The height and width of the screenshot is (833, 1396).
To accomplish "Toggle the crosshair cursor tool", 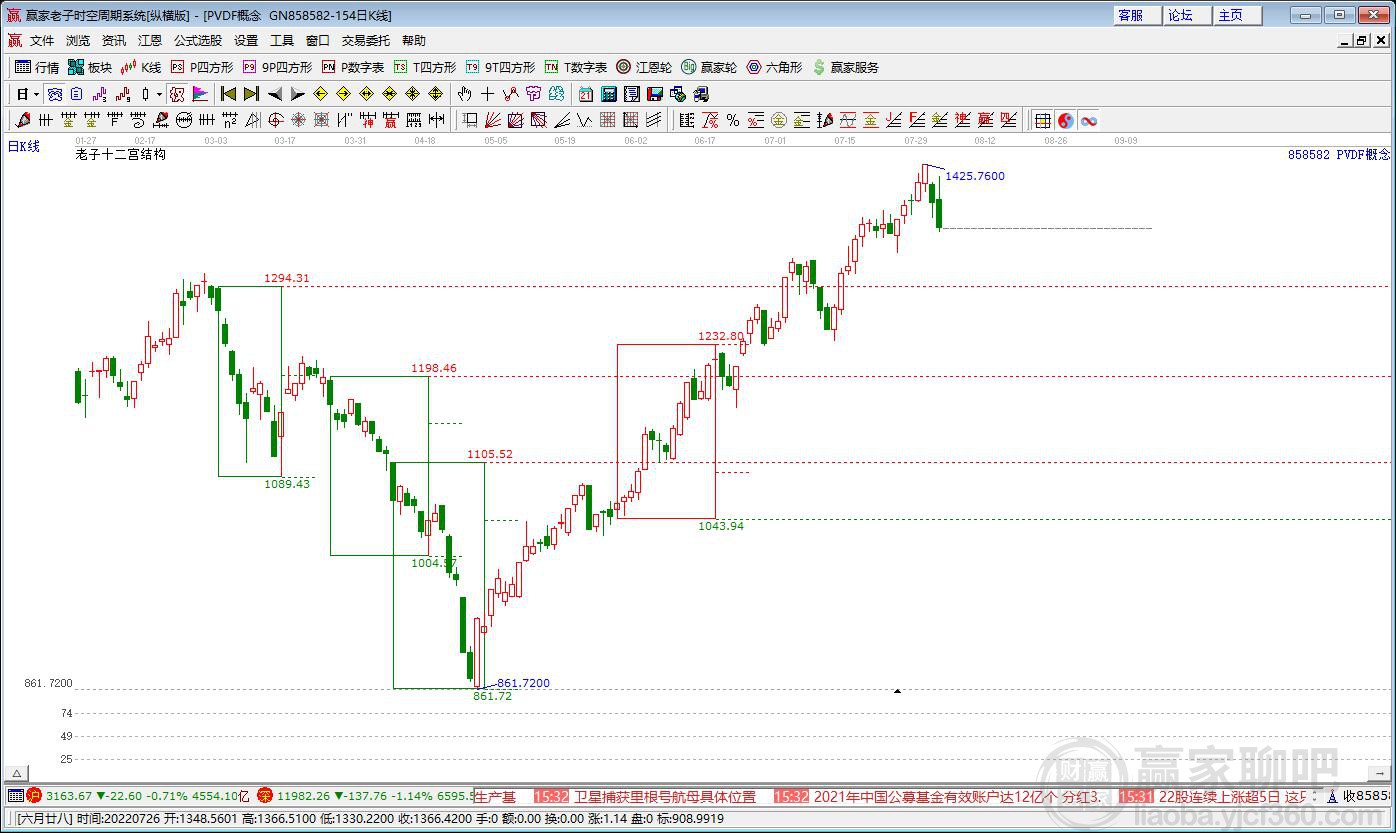I will [x=487, y=94].
